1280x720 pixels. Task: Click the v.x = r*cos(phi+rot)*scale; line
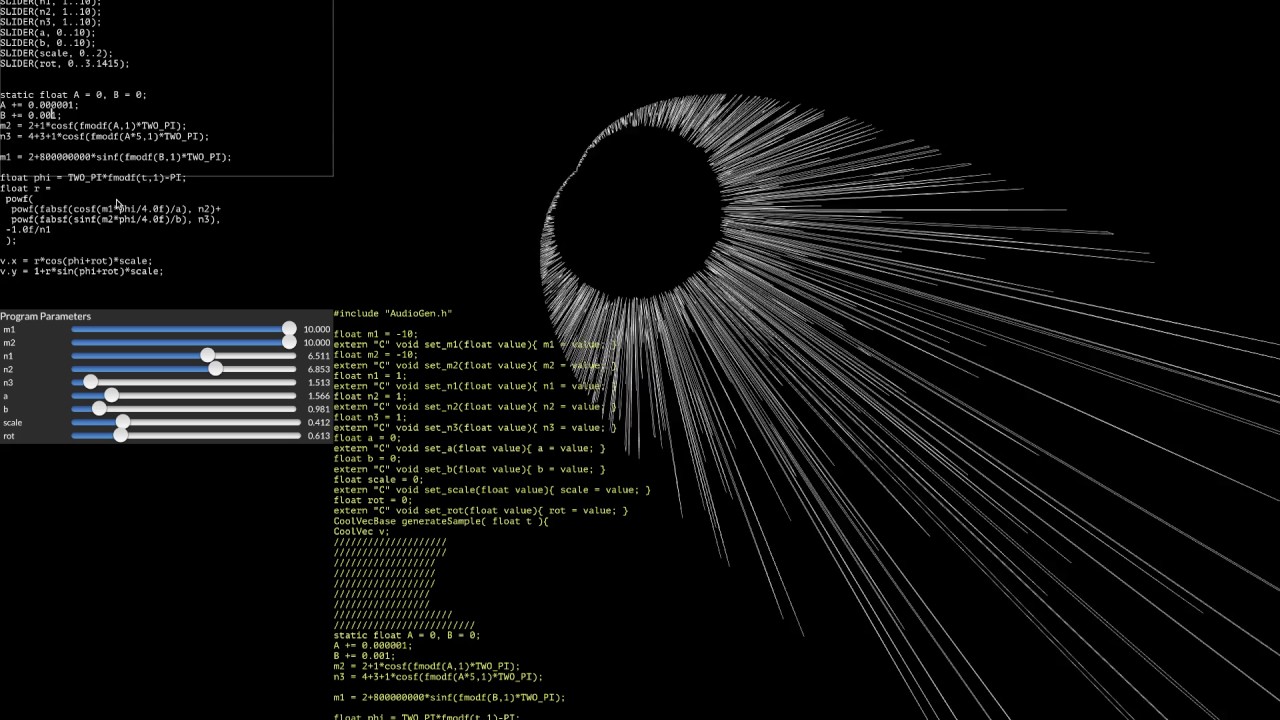(76, 260)
